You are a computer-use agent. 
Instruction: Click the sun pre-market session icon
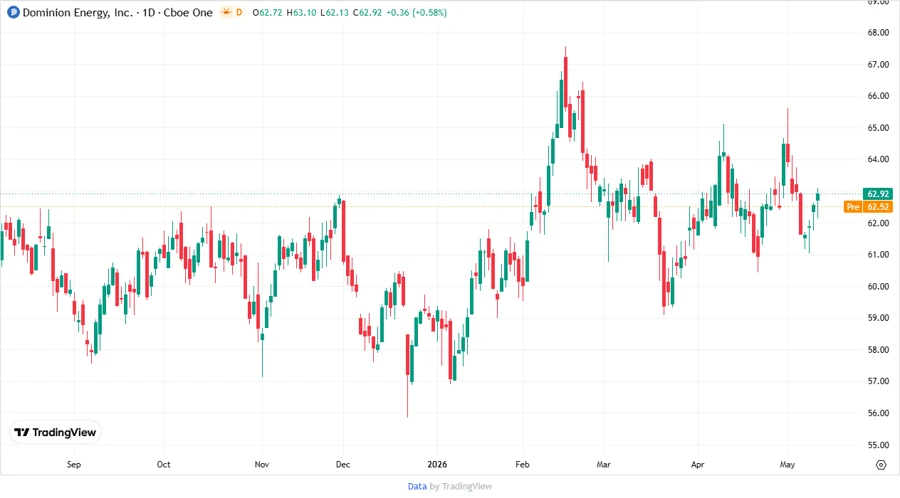coord(227,12)
